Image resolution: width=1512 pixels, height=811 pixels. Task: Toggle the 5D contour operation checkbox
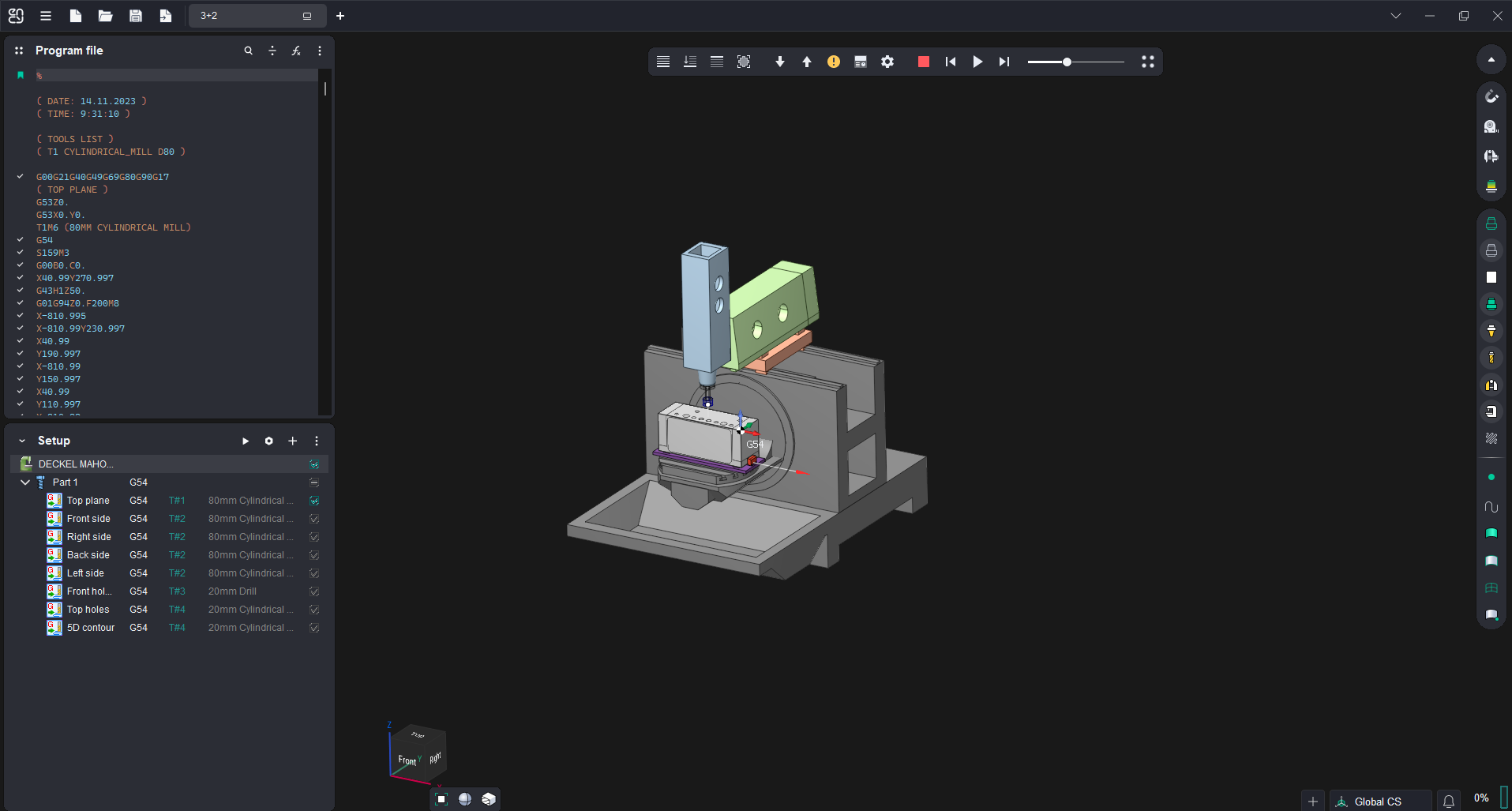coord(314,628)
